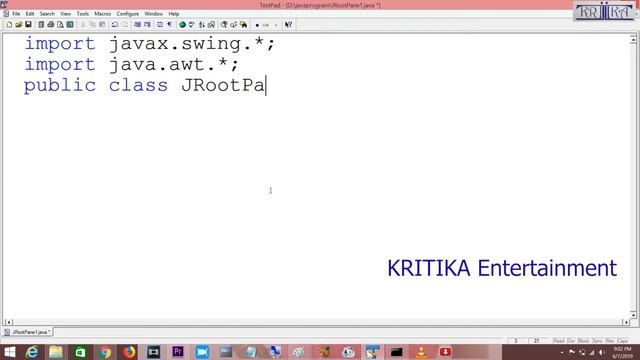Click the word 'public' in the editor

60,86
